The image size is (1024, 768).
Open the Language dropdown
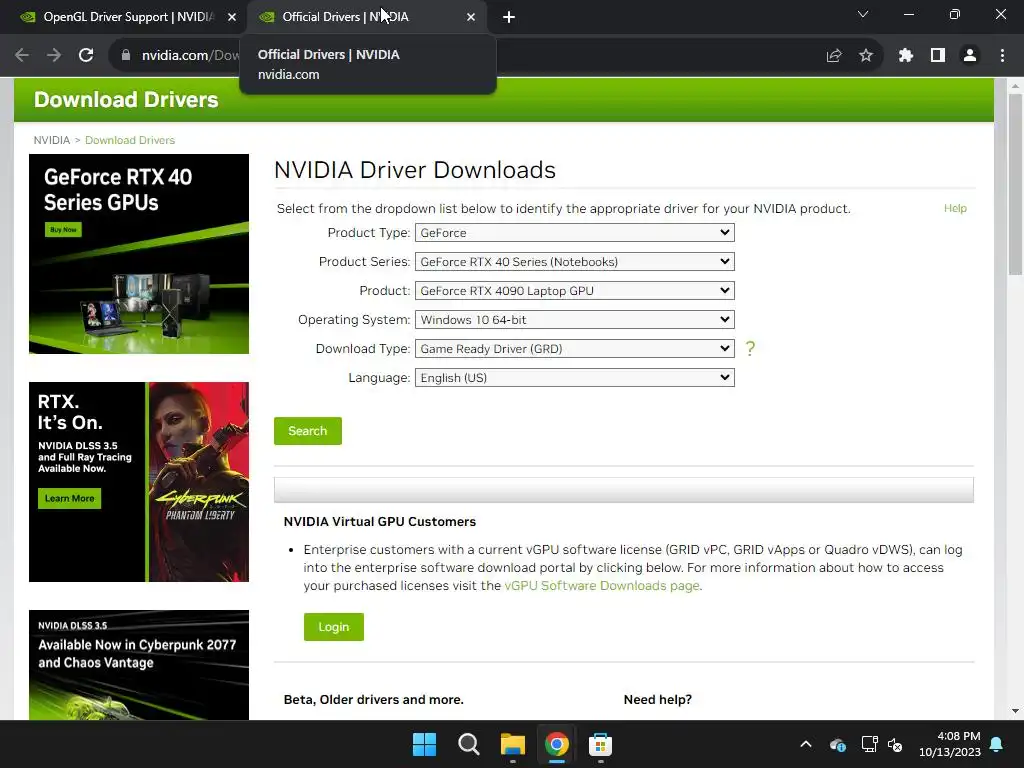point(575,377)
